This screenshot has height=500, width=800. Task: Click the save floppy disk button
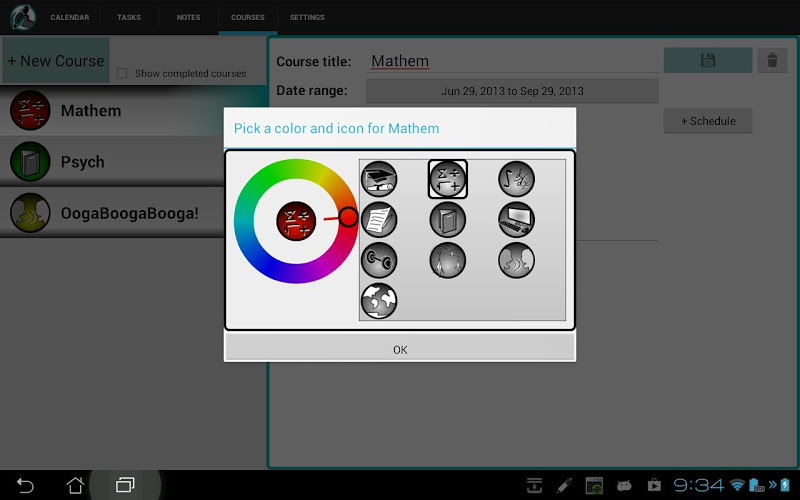pos(708,61)
